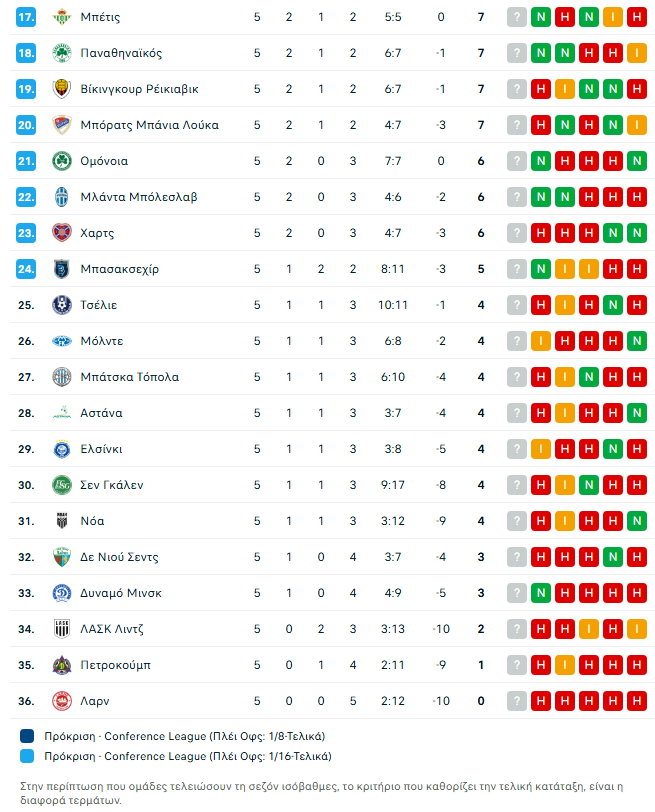The image size is (655, 812).
Task: Click the blue position badge number 24
Action: click(26, 269)
